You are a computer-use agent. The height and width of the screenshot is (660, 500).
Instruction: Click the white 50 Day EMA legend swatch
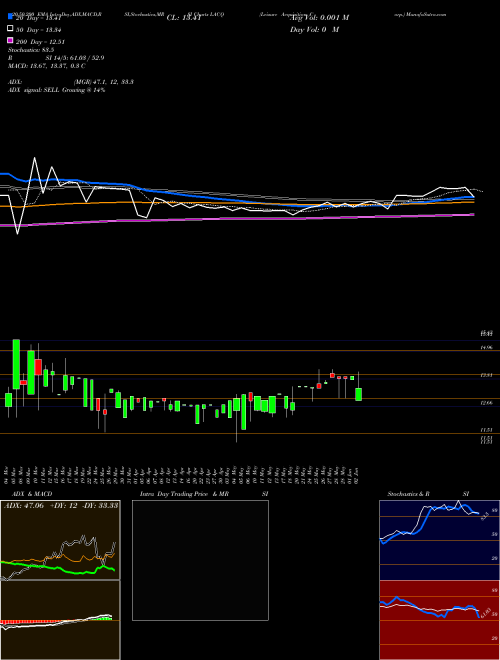click(x=11, y=29)
